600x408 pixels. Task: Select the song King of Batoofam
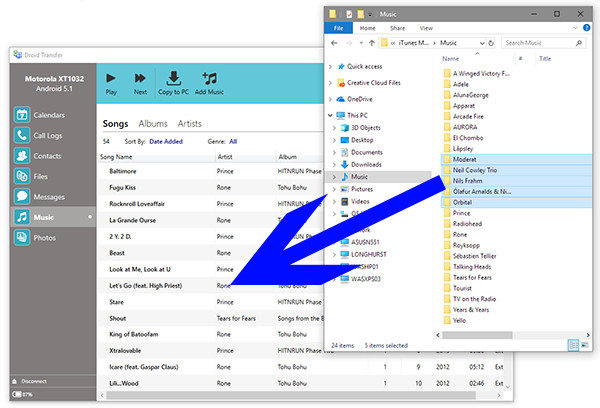[x=134, y=335]
